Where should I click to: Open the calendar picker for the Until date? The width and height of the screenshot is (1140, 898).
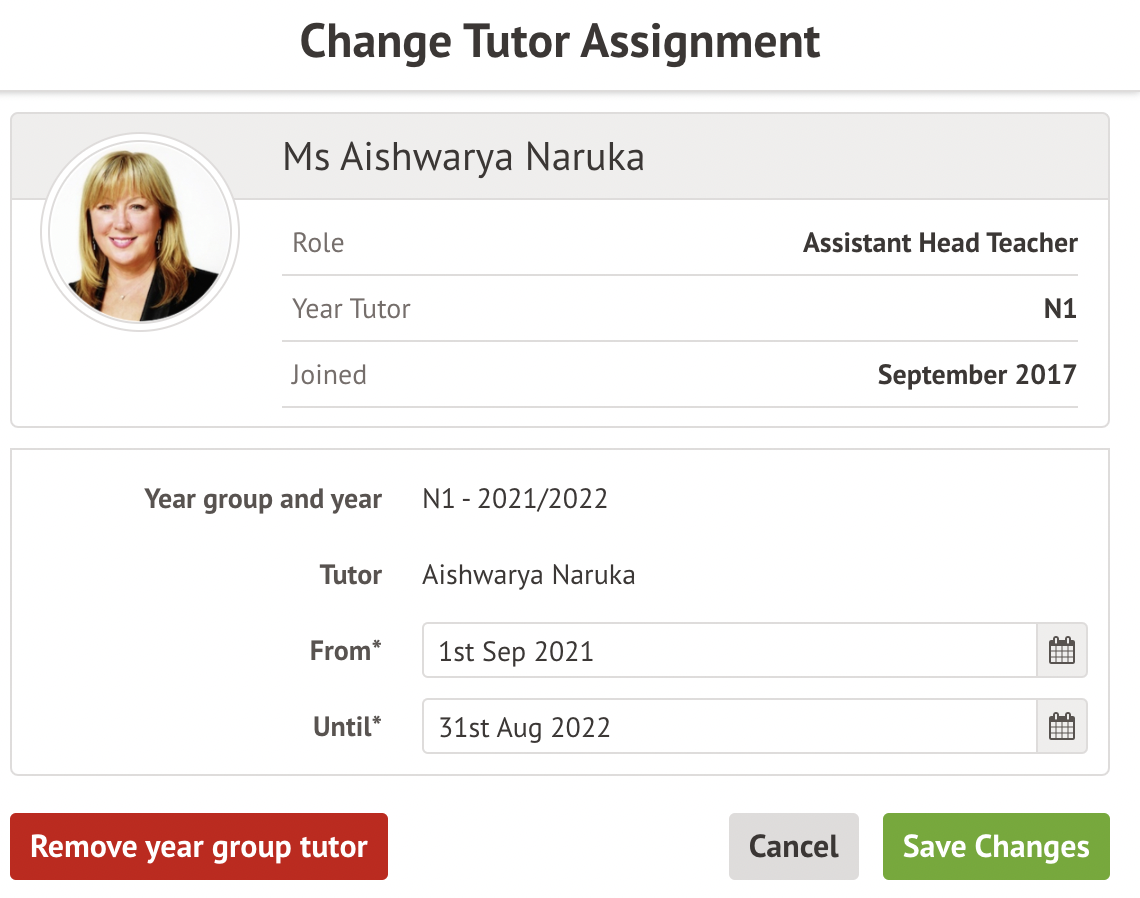coord(1061,727)
